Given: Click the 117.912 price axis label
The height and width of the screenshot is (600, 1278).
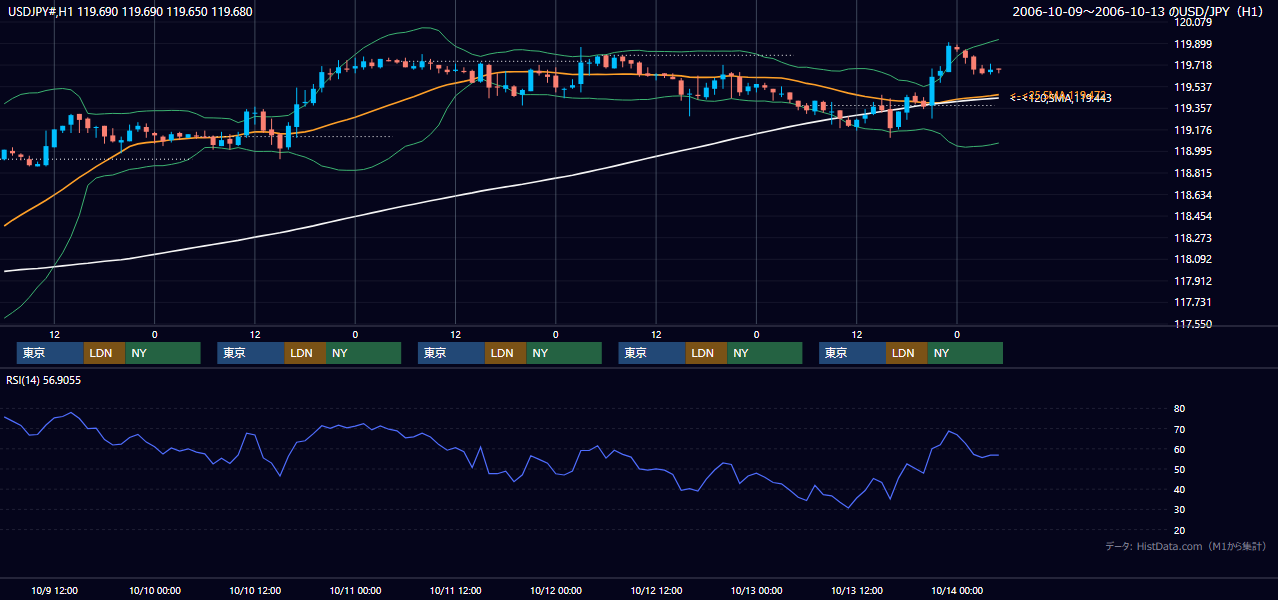Looking at the screenshot, I should point(1192,281).
